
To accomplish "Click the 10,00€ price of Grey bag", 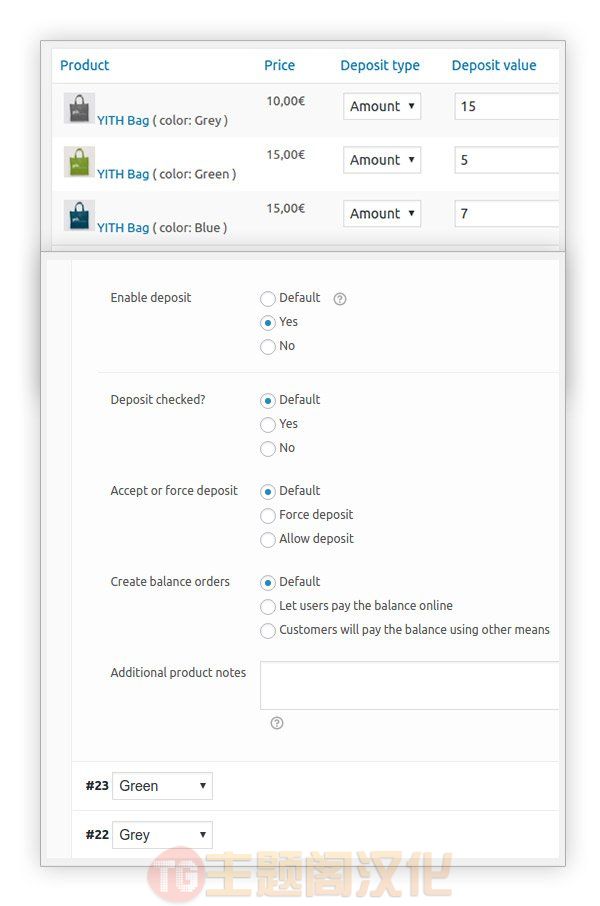I will 286,101.
